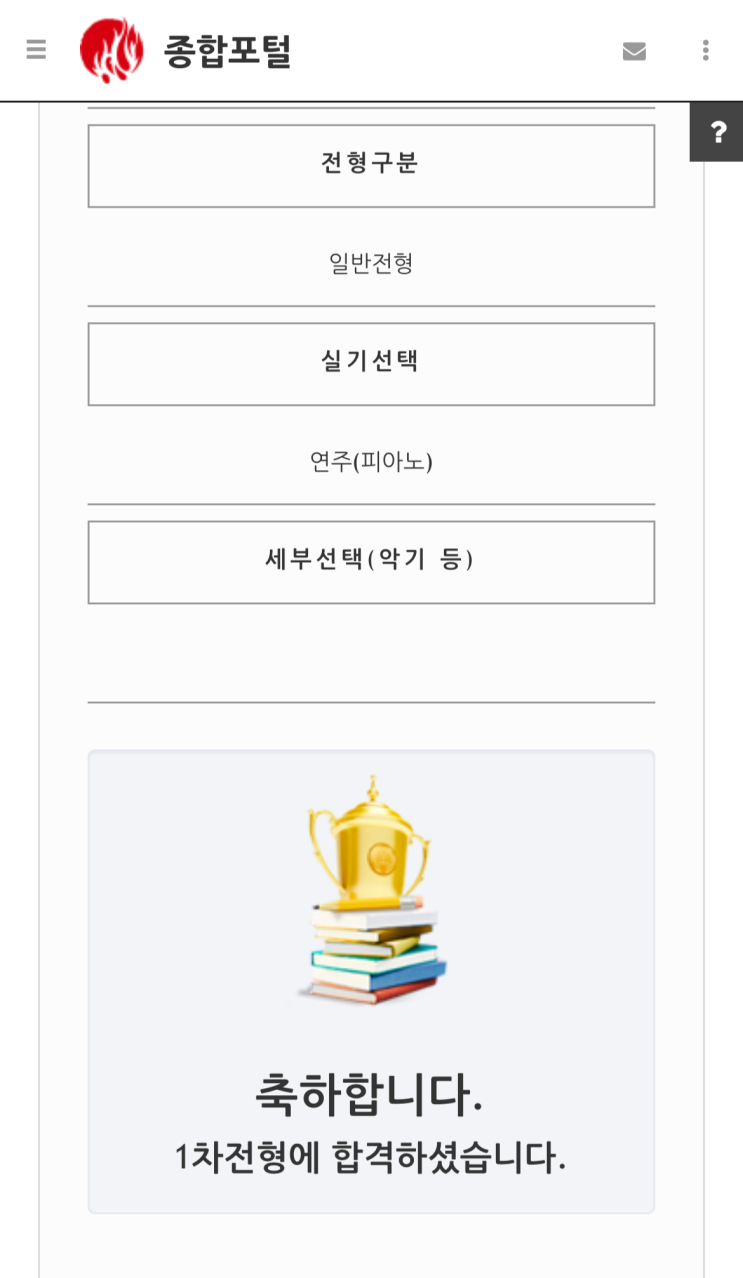Click the round emblem on the trophy
Screen dimensions: 743x1278
(x=381, y=857)
